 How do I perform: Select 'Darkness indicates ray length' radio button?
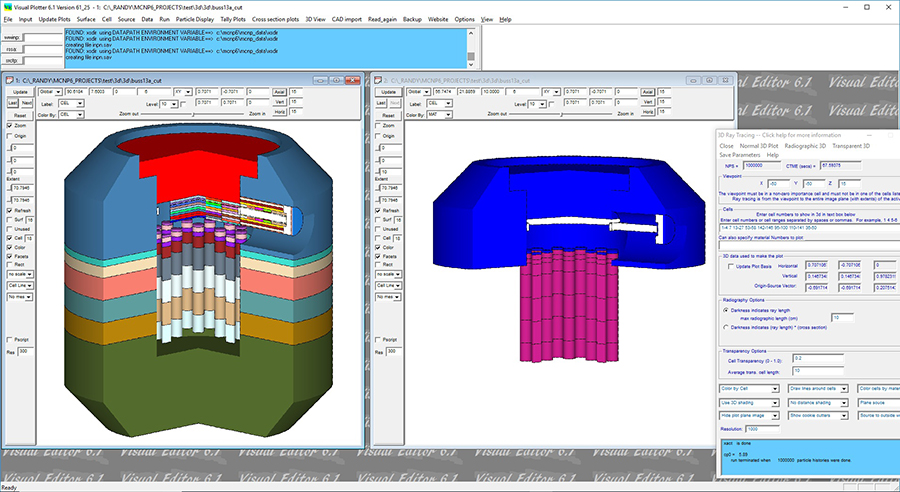(726, 310)
